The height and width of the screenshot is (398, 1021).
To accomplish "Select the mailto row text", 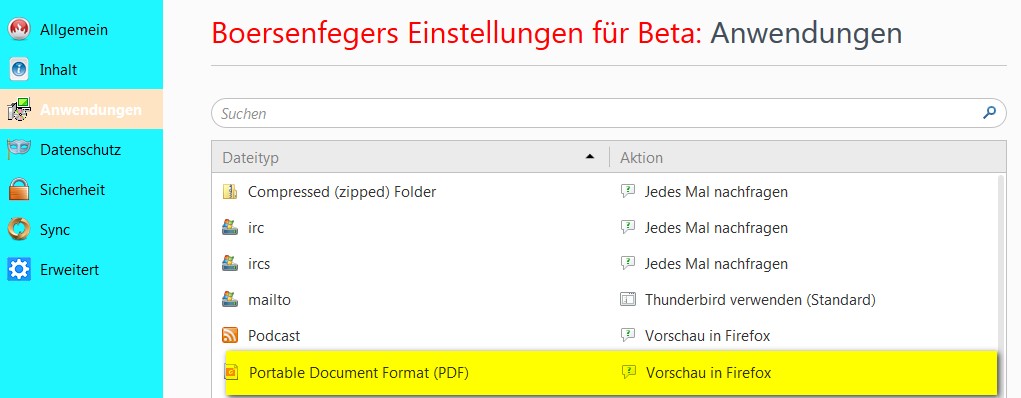I will [269, 300].
